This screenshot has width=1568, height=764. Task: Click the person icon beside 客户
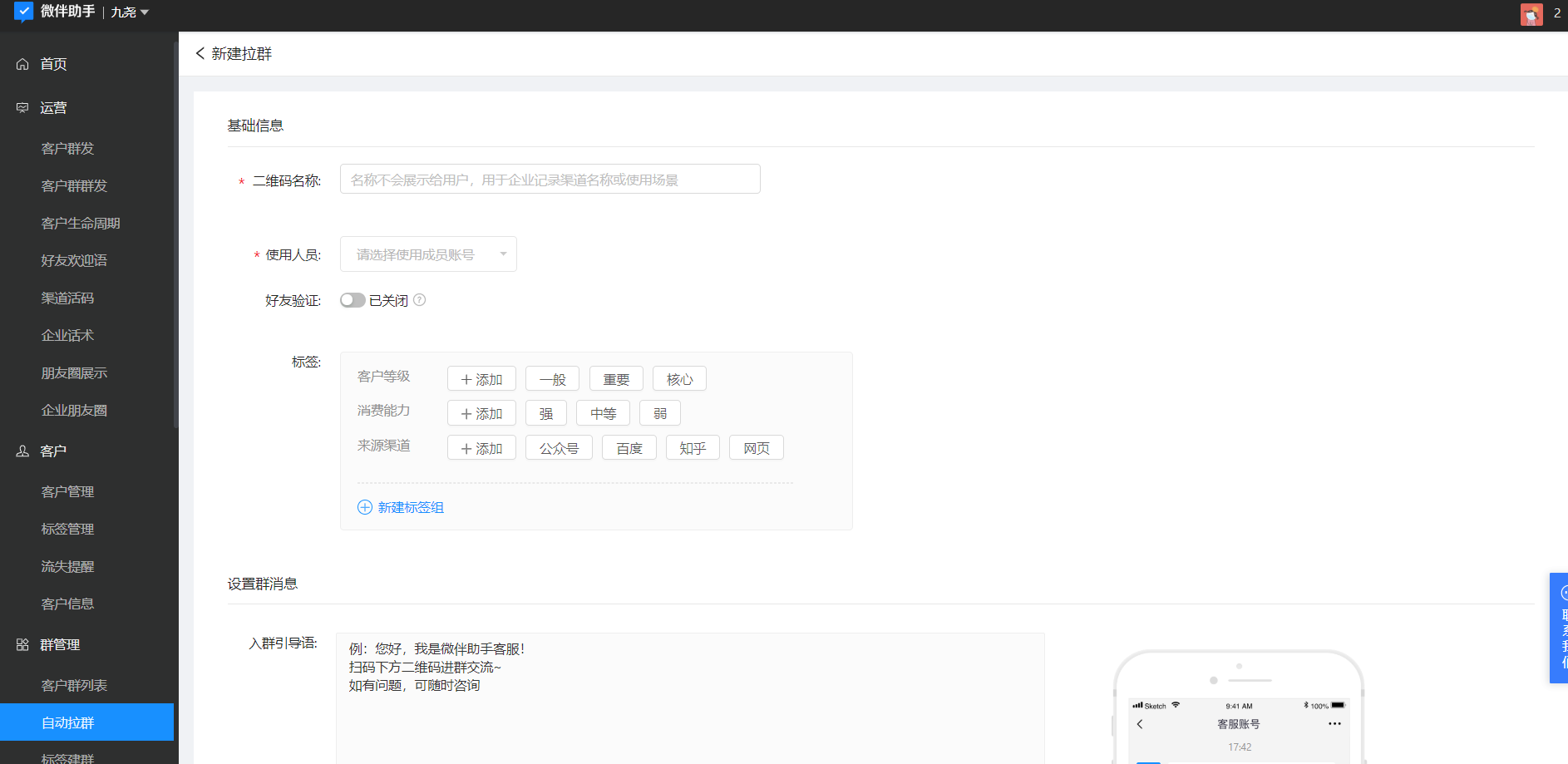point(22,451)
